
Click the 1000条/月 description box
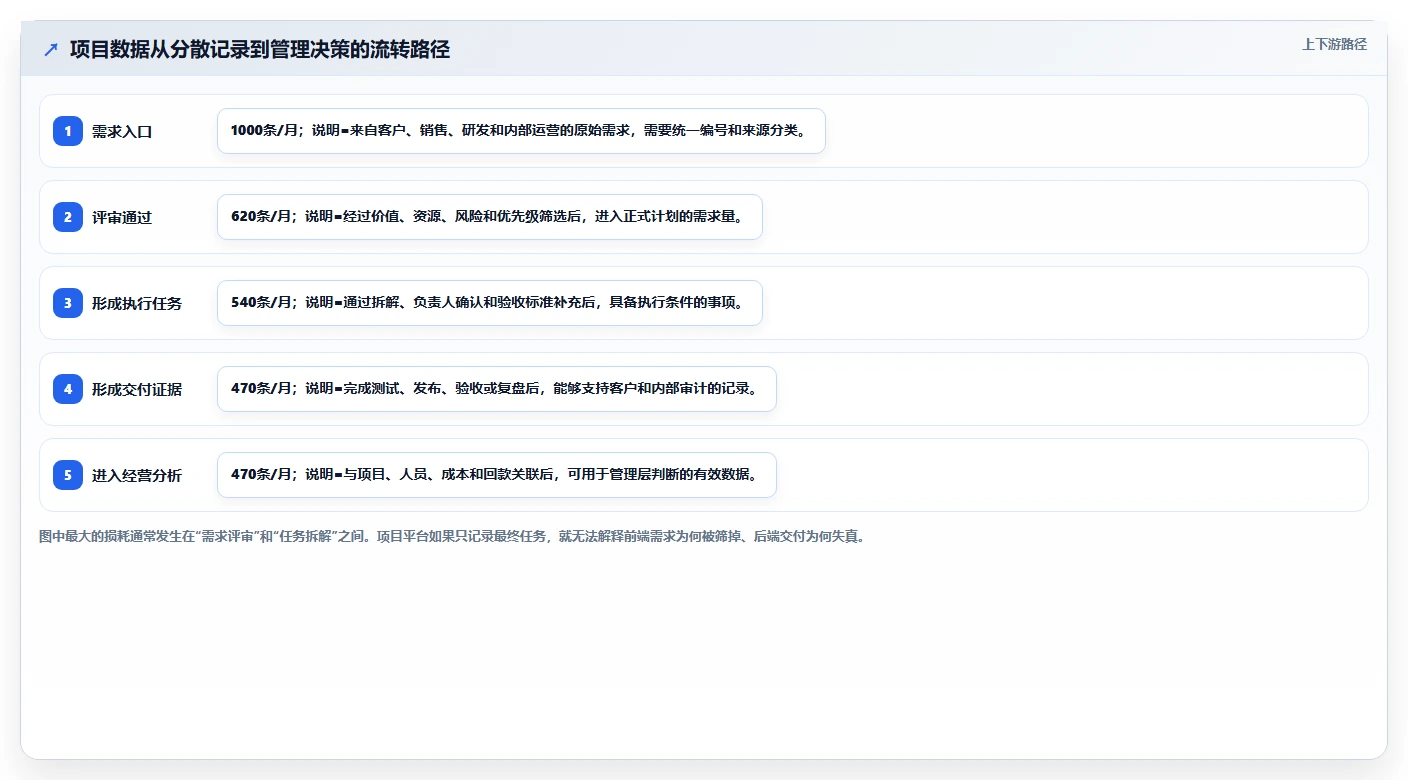[521, 131]
